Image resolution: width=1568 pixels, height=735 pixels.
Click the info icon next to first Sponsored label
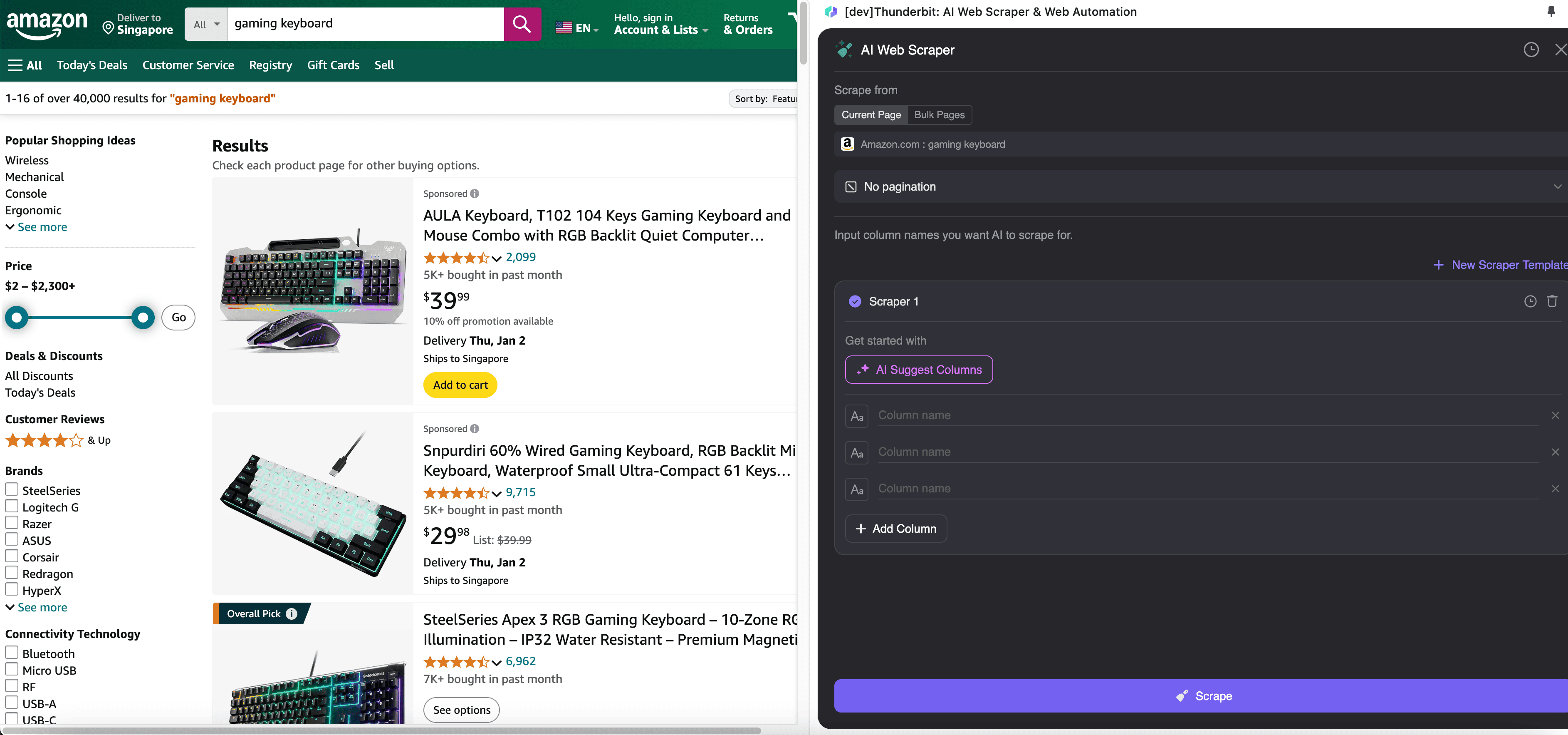(x=475, y=194)
